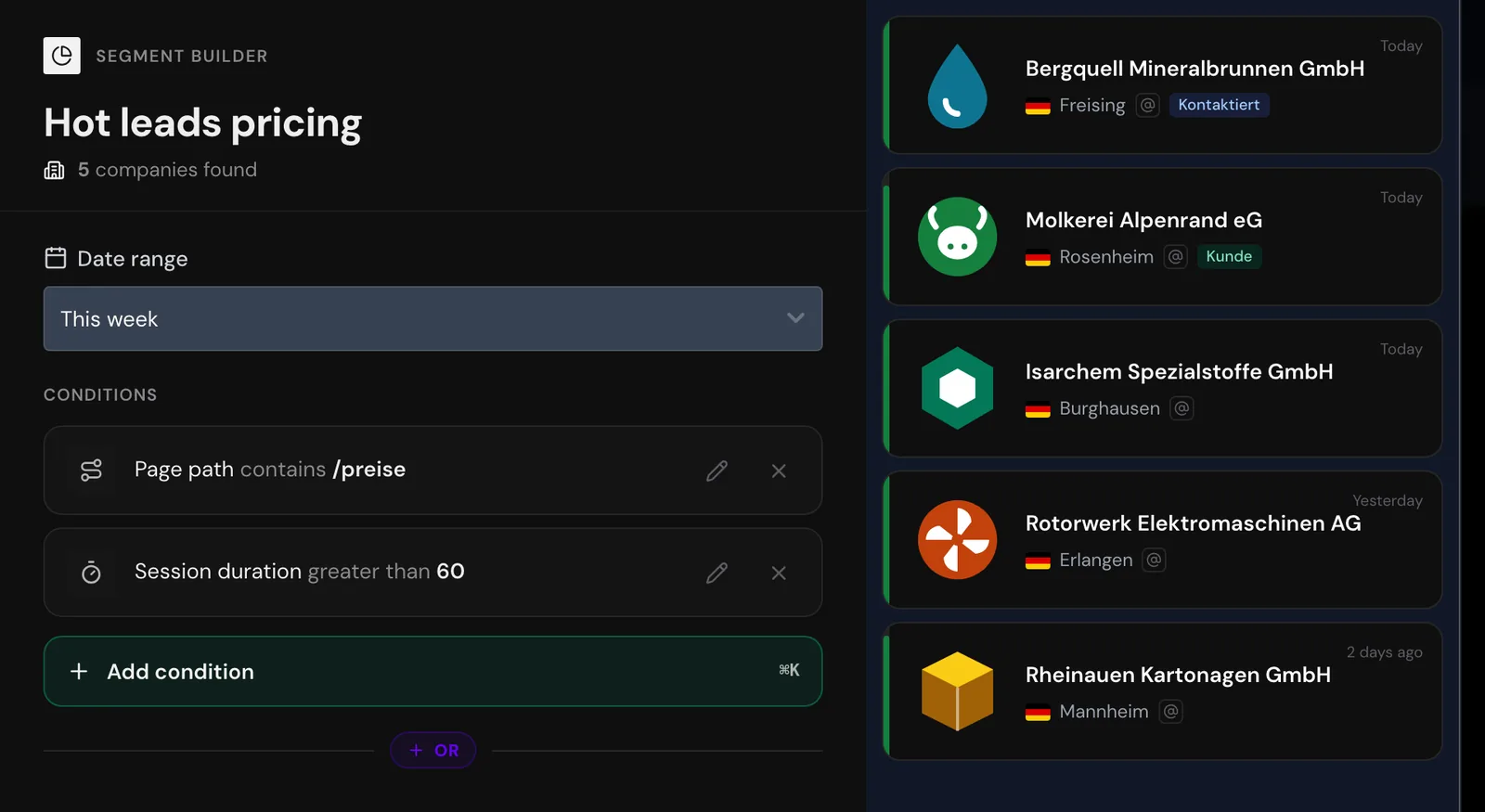Screen dimensions: 1485x812
Task: Click the email icon for Rotorwerk Elektromaschinen
Action: pyautogui.click(x=1154, y=560)
